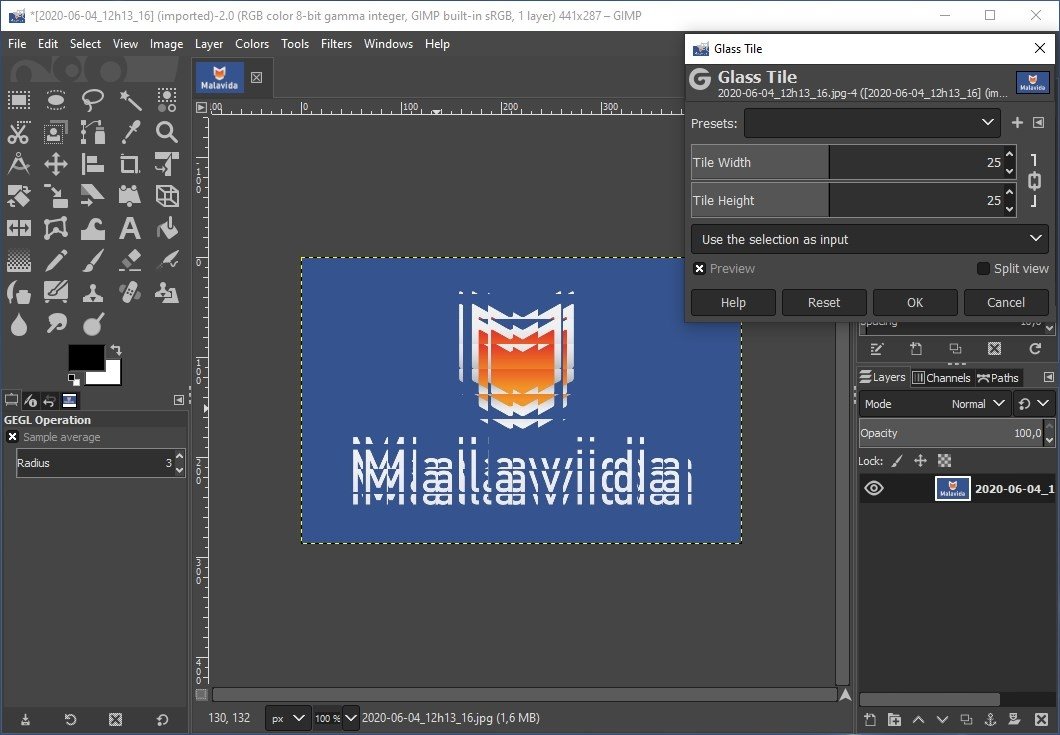1060x735 pixels.
Task: Choose the Alignment tool
Action: click(x=93, y=164)
